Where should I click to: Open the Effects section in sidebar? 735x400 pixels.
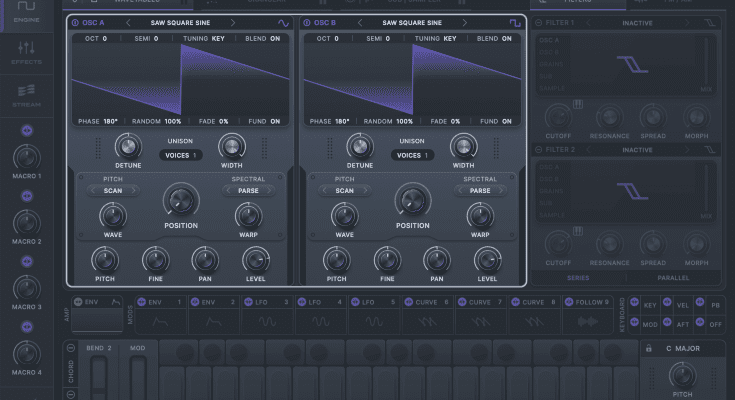(x=26, y=53)
